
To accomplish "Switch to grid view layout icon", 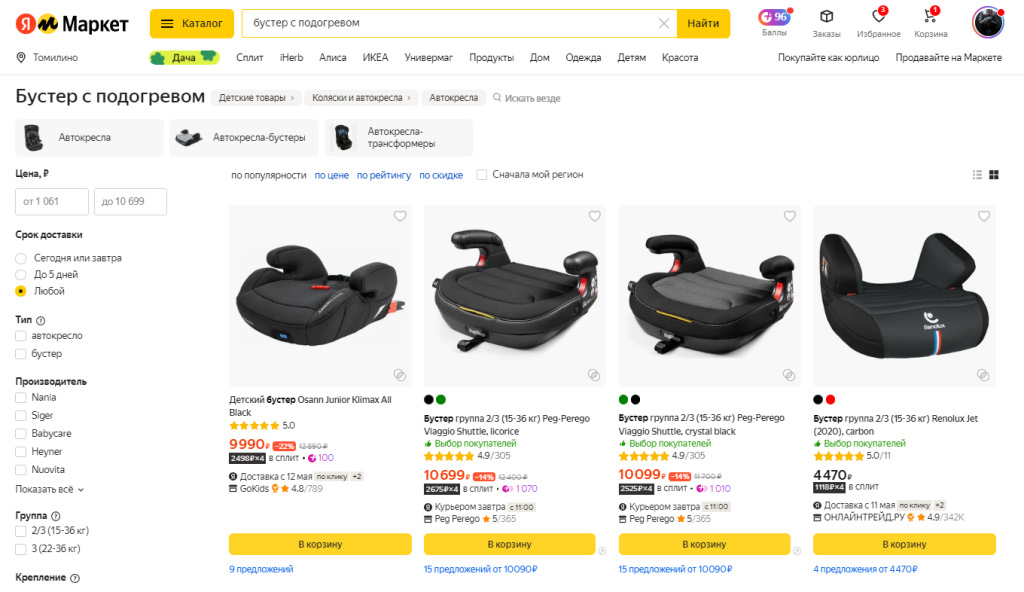I will (x=994, y=175).
